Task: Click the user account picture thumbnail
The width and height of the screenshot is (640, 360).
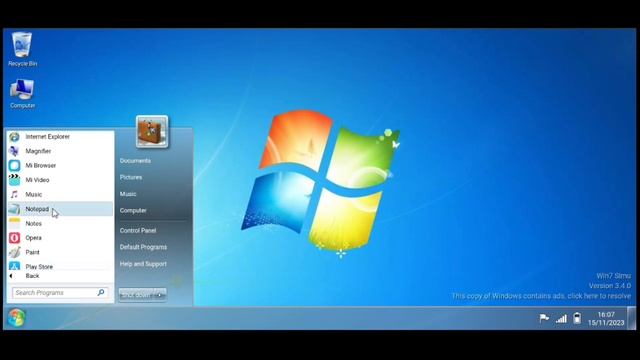Action: pos(152,131)
